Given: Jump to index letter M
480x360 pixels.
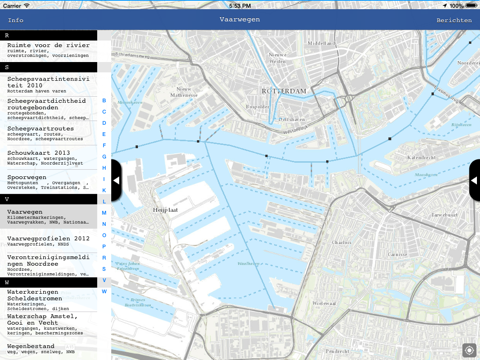Looking at the screenshot, I should 104,213.
